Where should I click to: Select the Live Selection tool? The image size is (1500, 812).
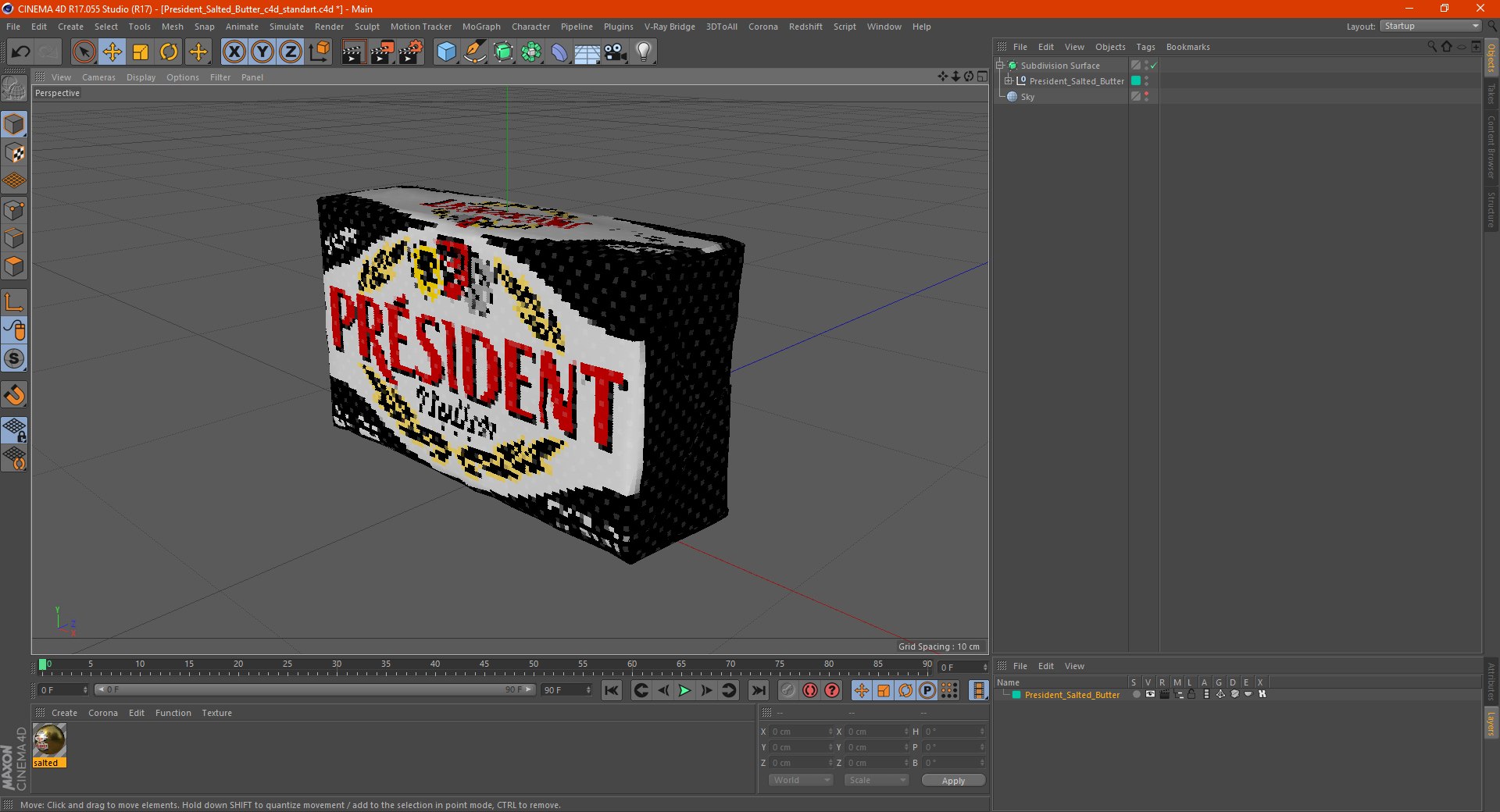pos(84,52)
